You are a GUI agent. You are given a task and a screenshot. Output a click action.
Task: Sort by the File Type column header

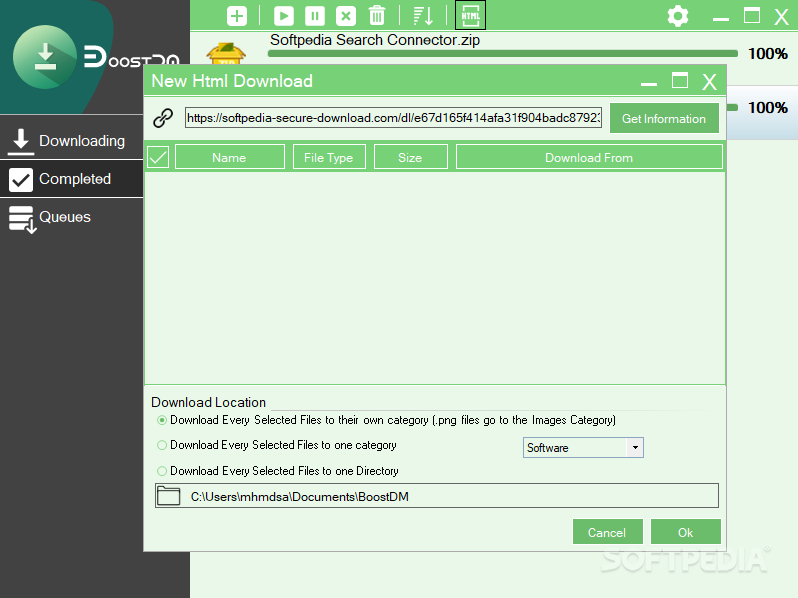[329, 157]
